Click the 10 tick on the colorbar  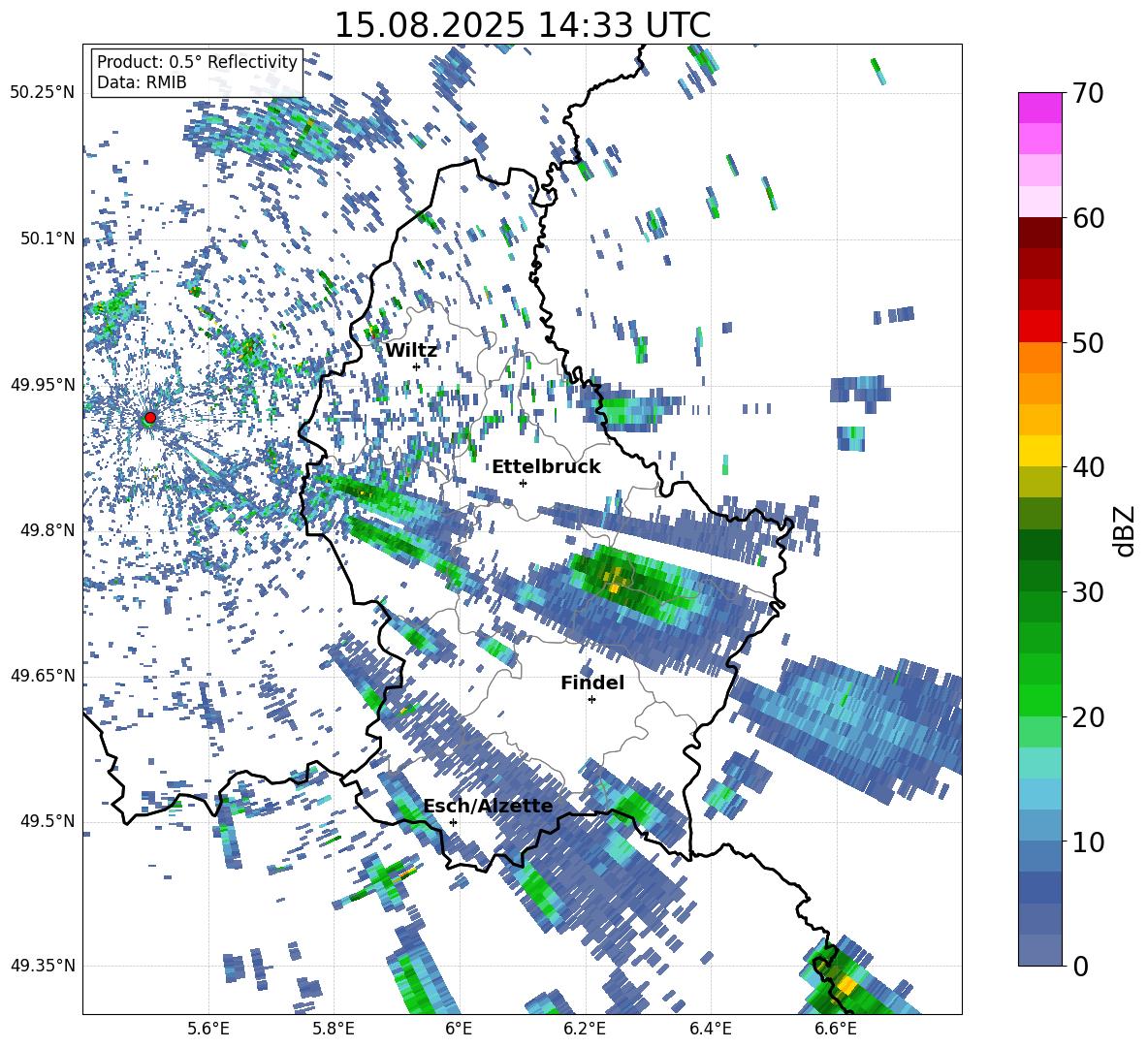[x=1088, y=842]
